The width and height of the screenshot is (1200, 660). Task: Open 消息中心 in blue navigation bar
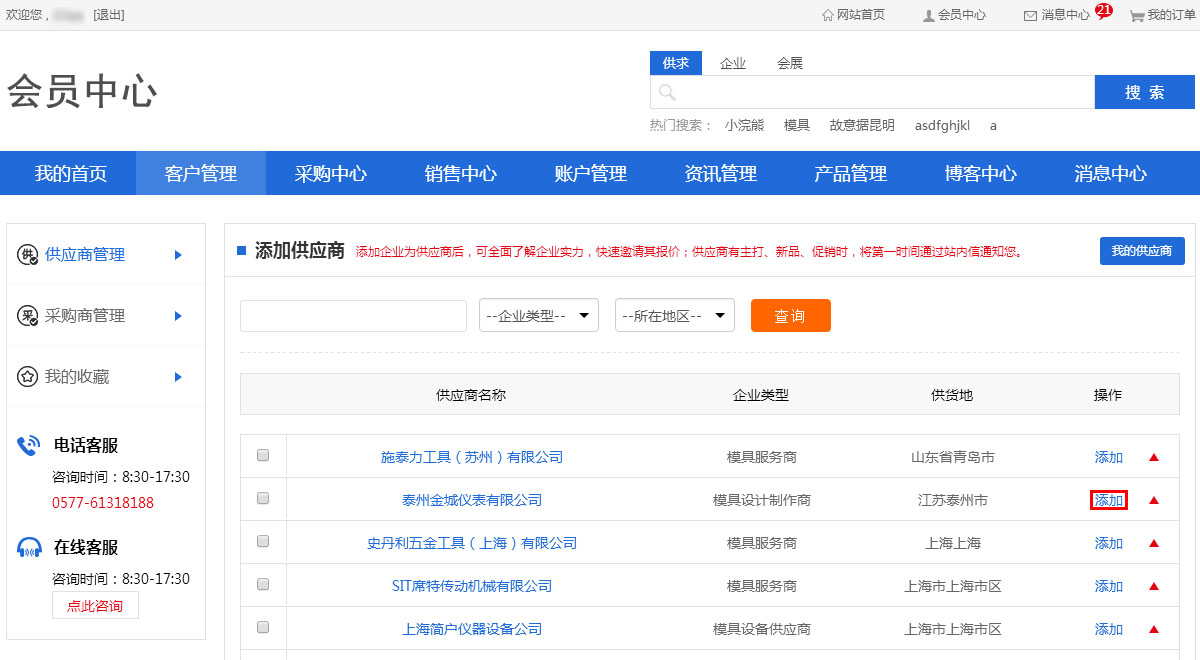[1111, 173]
